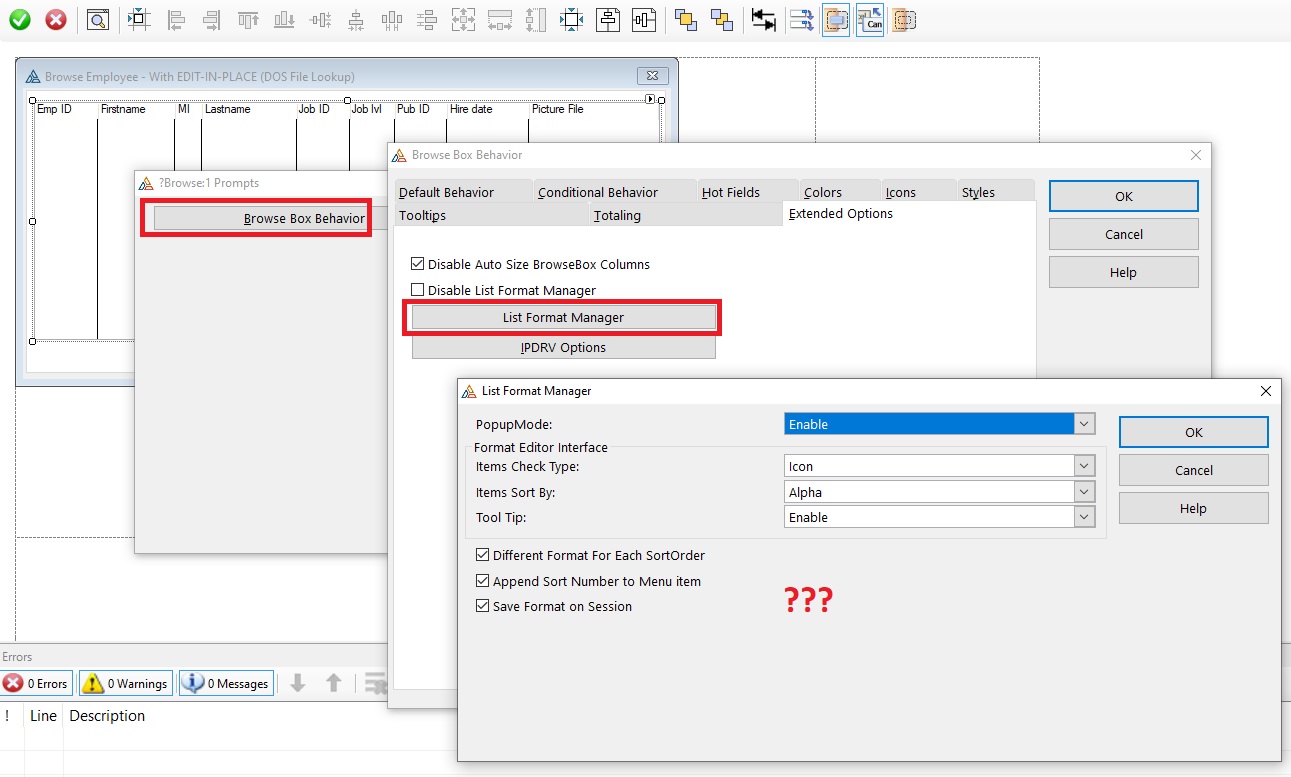Uncheck Disable Auto Size BrowseBox Columns
The height and width of the screenshot is (777, 1291).
(x=418, y=265)
